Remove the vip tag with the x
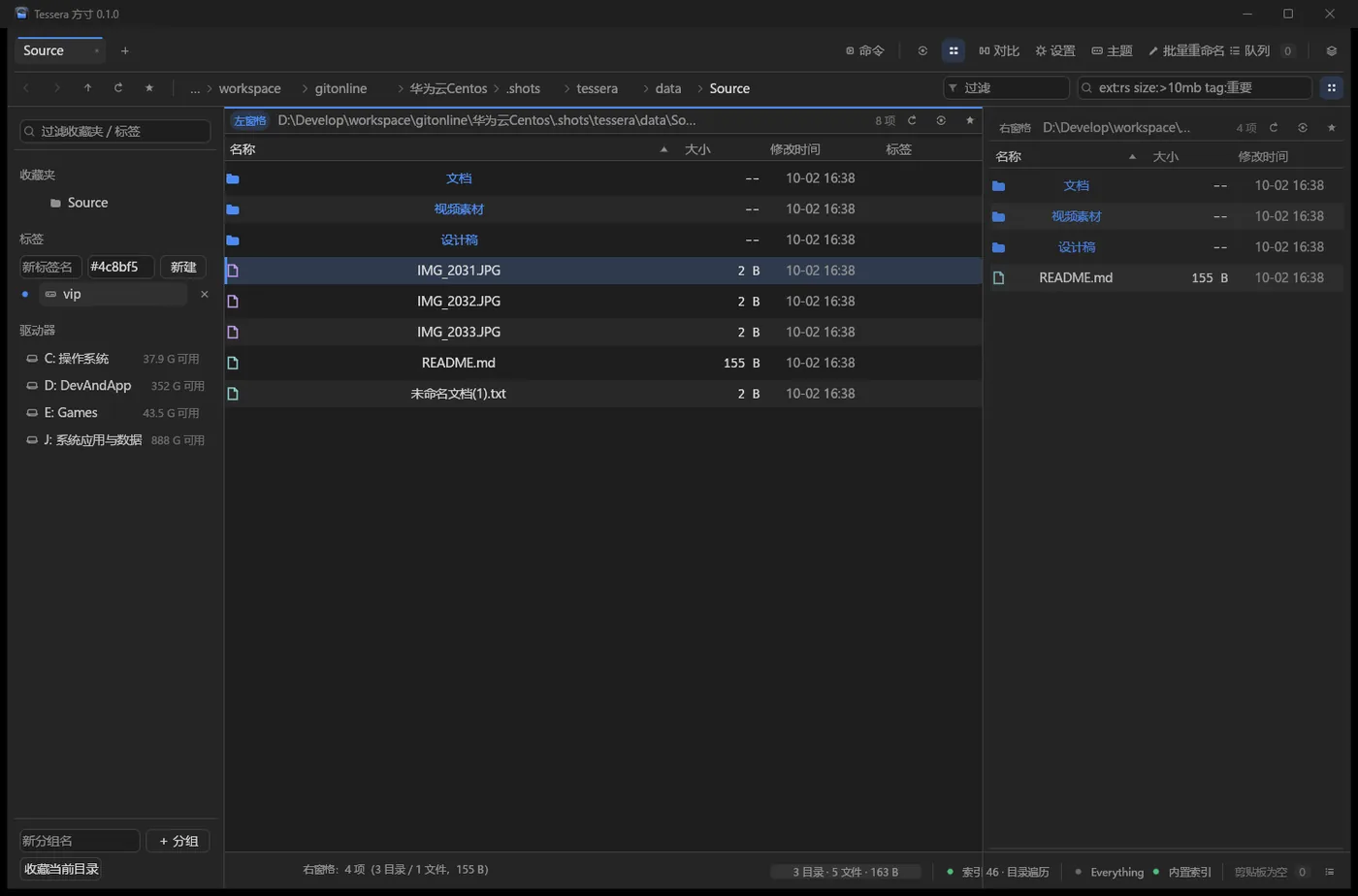1358x896 pixels. (204, 294)
